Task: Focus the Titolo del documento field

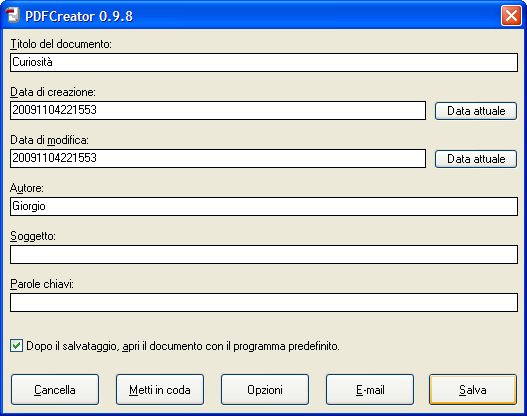Action: 264,63
